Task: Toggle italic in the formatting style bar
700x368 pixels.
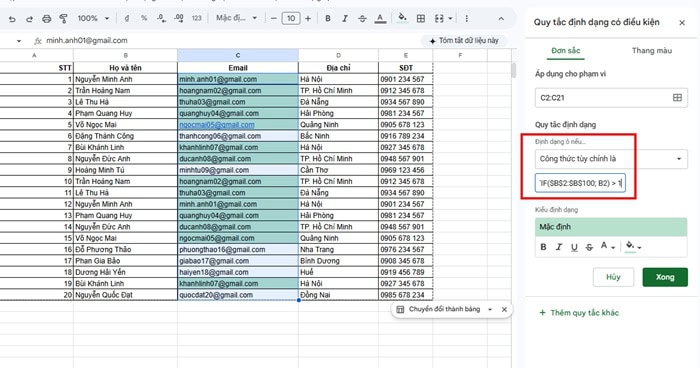Action: tap(558, 247)
